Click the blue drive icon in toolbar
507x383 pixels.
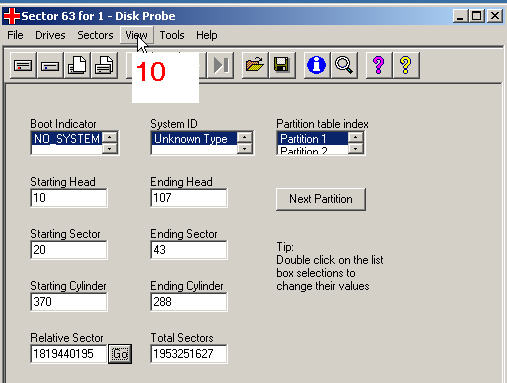click(50, 65)
